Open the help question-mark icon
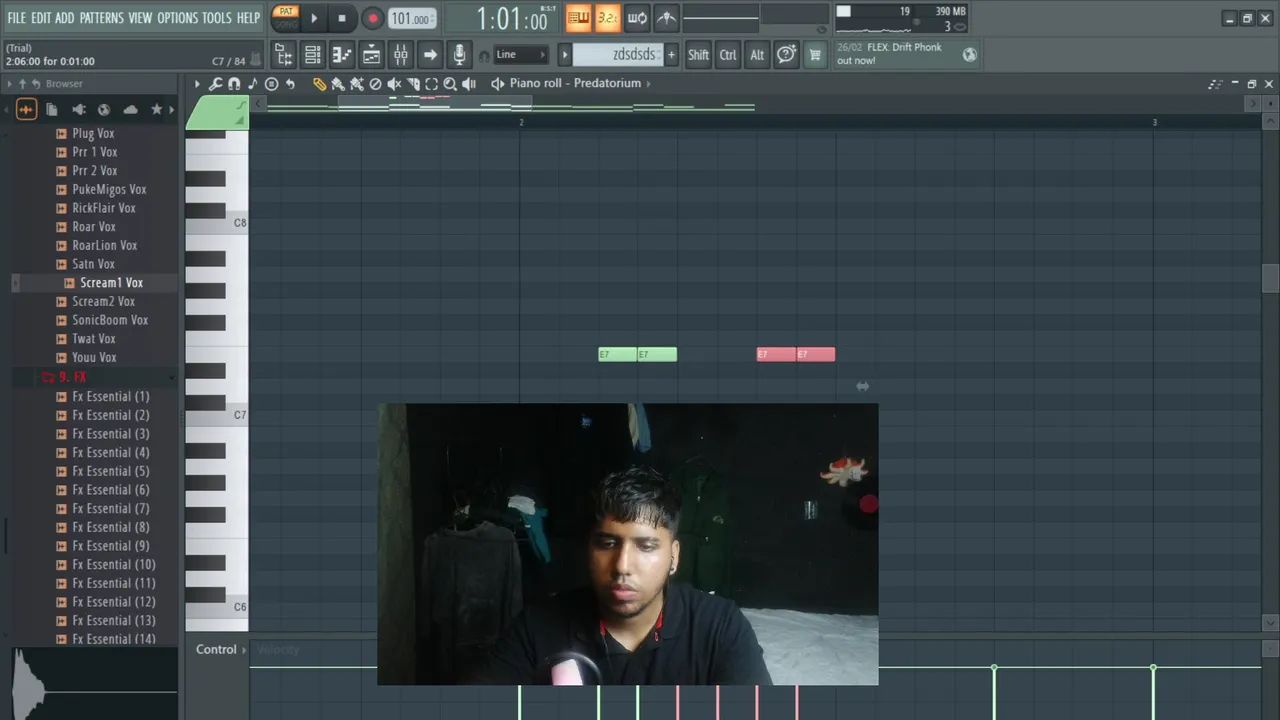The width and height of the screenshot is (1280, 720). [x=786, y=55]
